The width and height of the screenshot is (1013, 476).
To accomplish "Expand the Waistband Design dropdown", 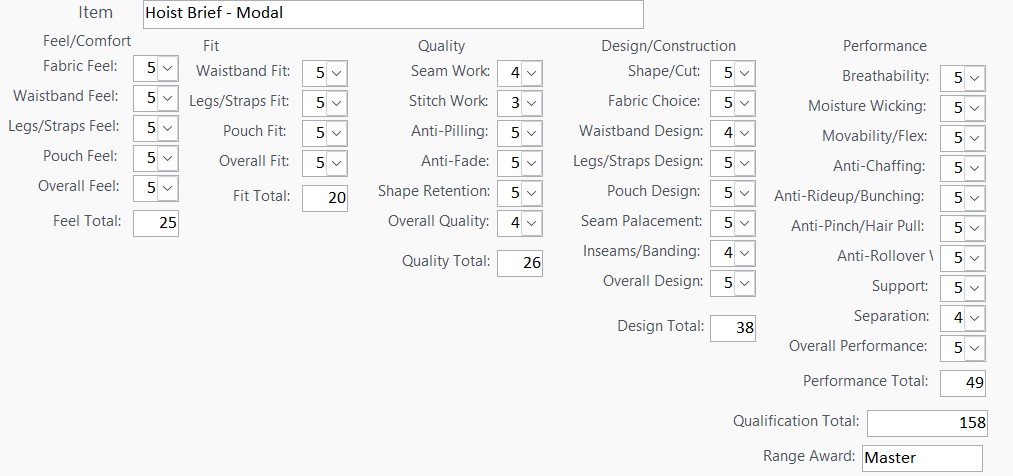I will pos(744,133).
